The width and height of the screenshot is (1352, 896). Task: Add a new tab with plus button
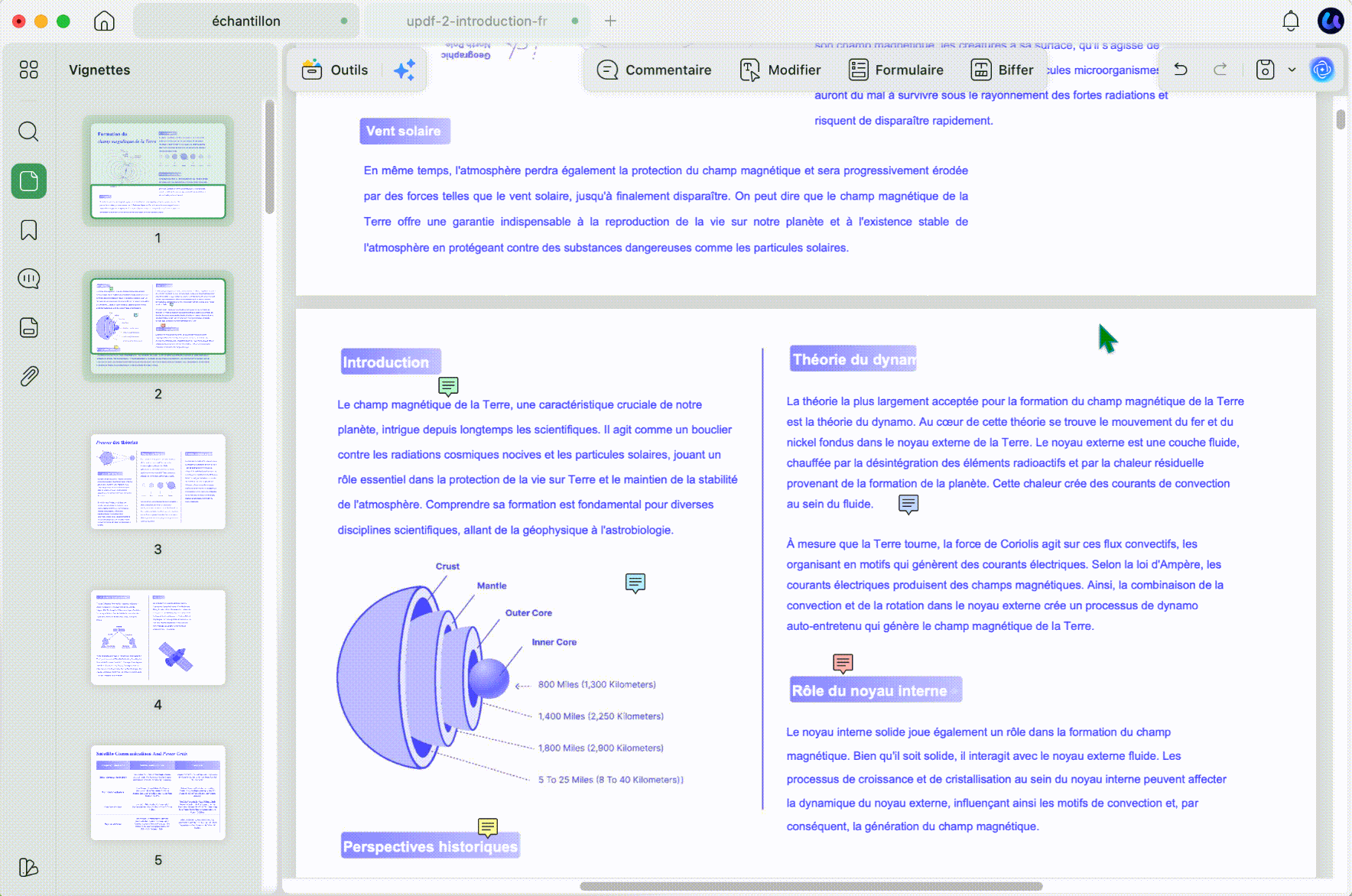coord(610,21)
